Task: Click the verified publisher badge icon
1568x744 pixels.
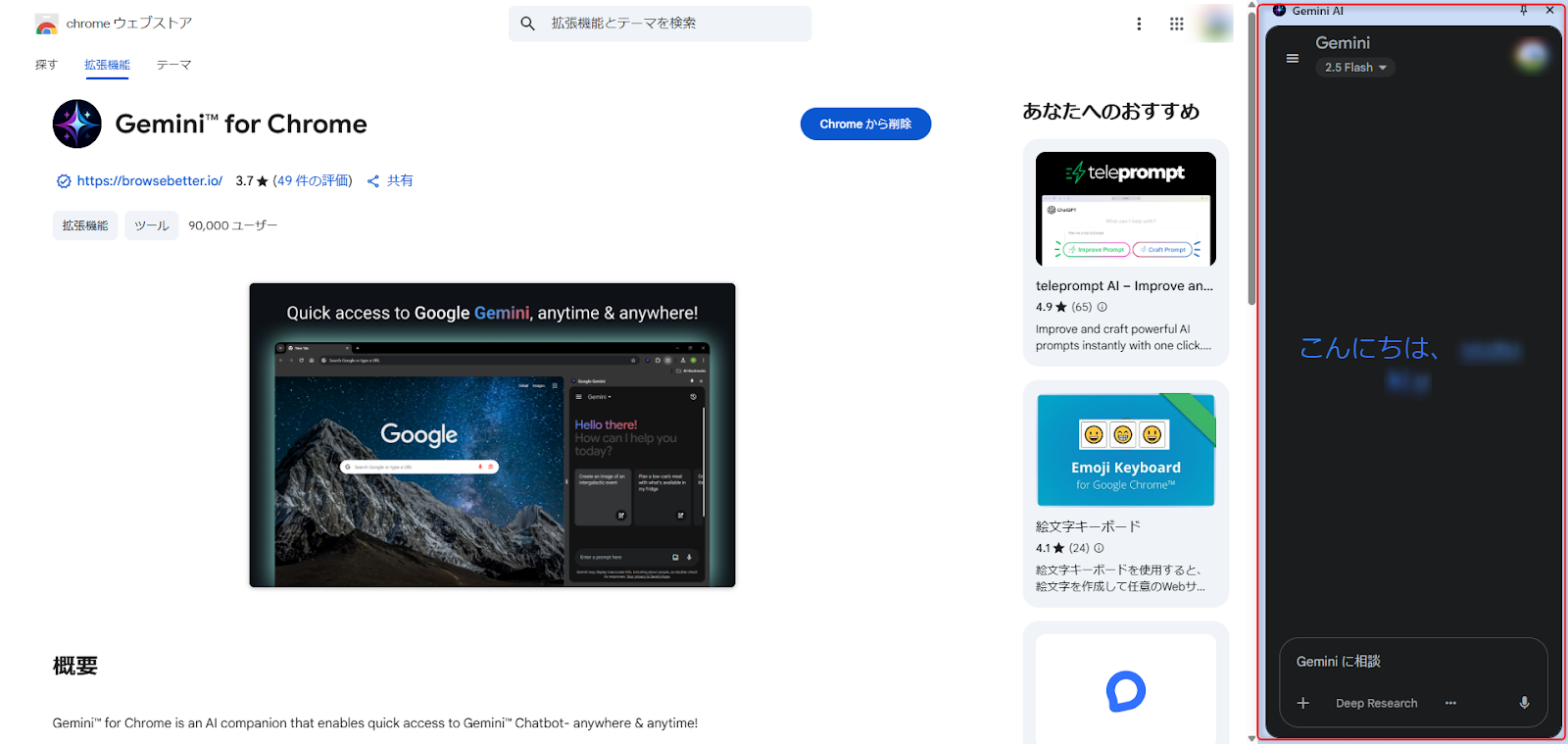Action: tap(64, 181)
